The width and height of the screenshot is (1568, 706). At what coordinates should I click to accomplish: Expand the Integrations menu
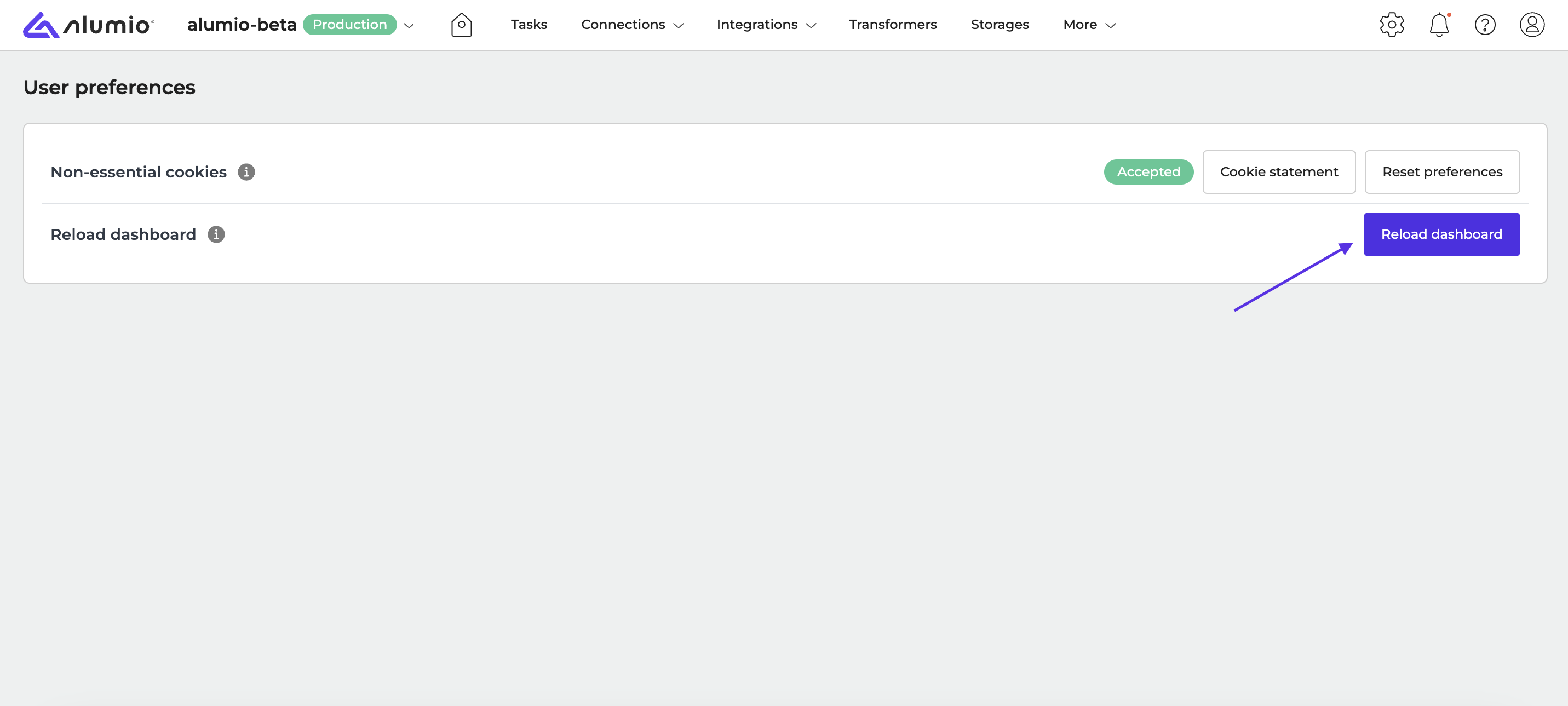tap(766, 25)
